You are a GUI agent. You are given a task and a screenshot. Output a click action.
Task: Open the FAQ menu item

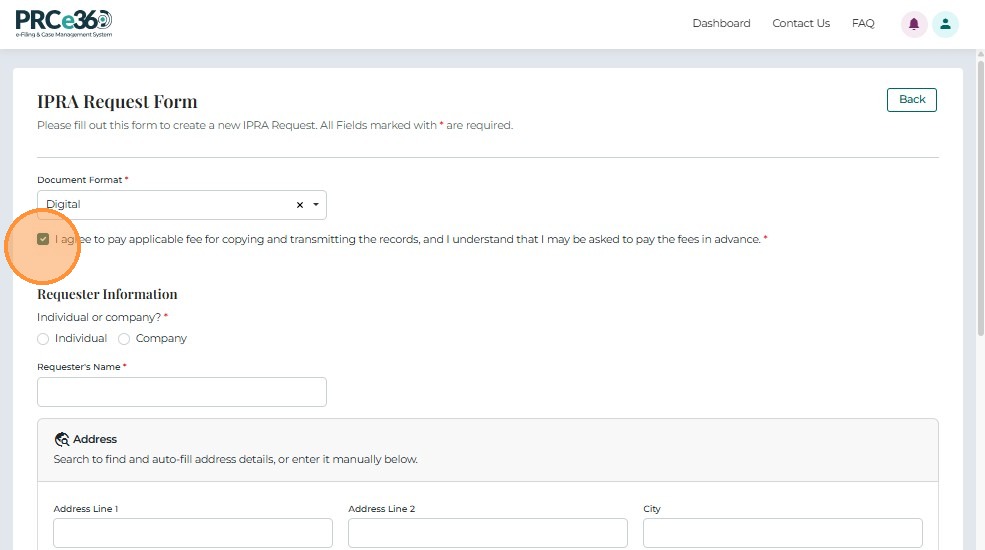click(863, 24)
